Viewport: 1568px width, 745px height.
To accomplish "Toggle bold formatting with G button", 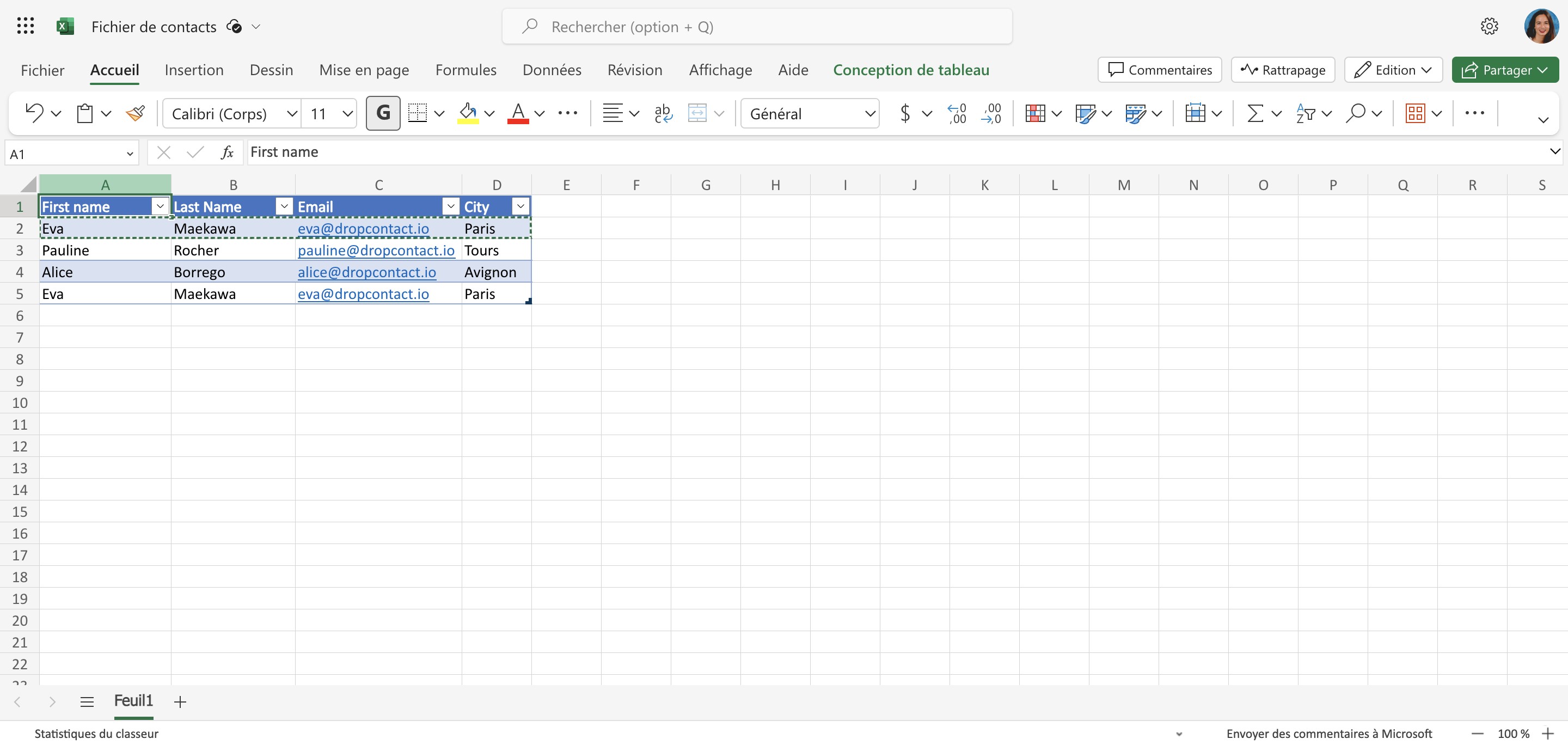I will [383, 113].
